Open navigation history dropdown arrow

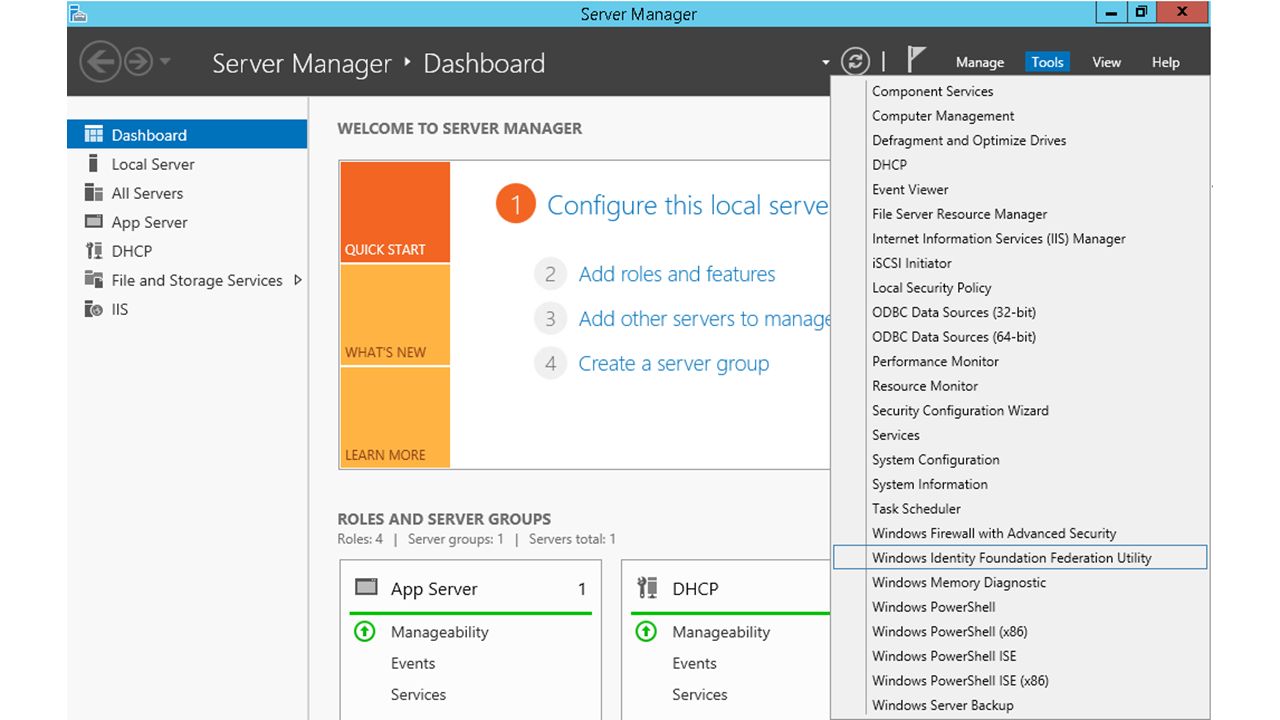(165, 62)
